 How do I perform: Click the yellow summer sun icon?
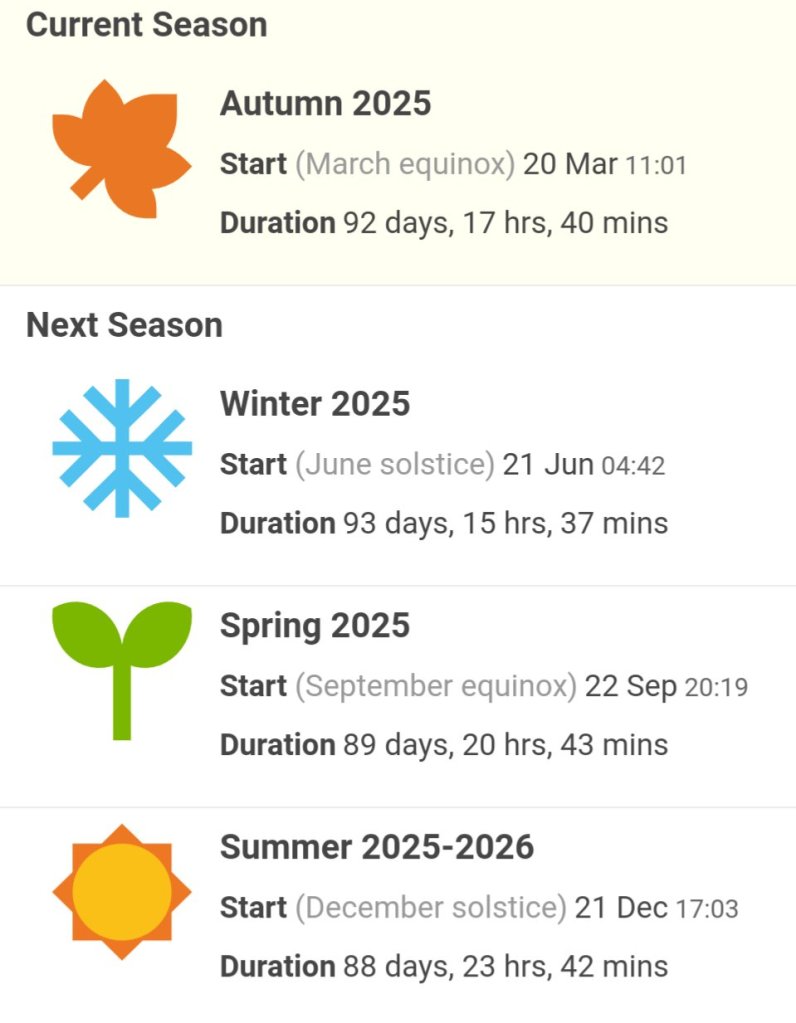[x=122, y=892]
